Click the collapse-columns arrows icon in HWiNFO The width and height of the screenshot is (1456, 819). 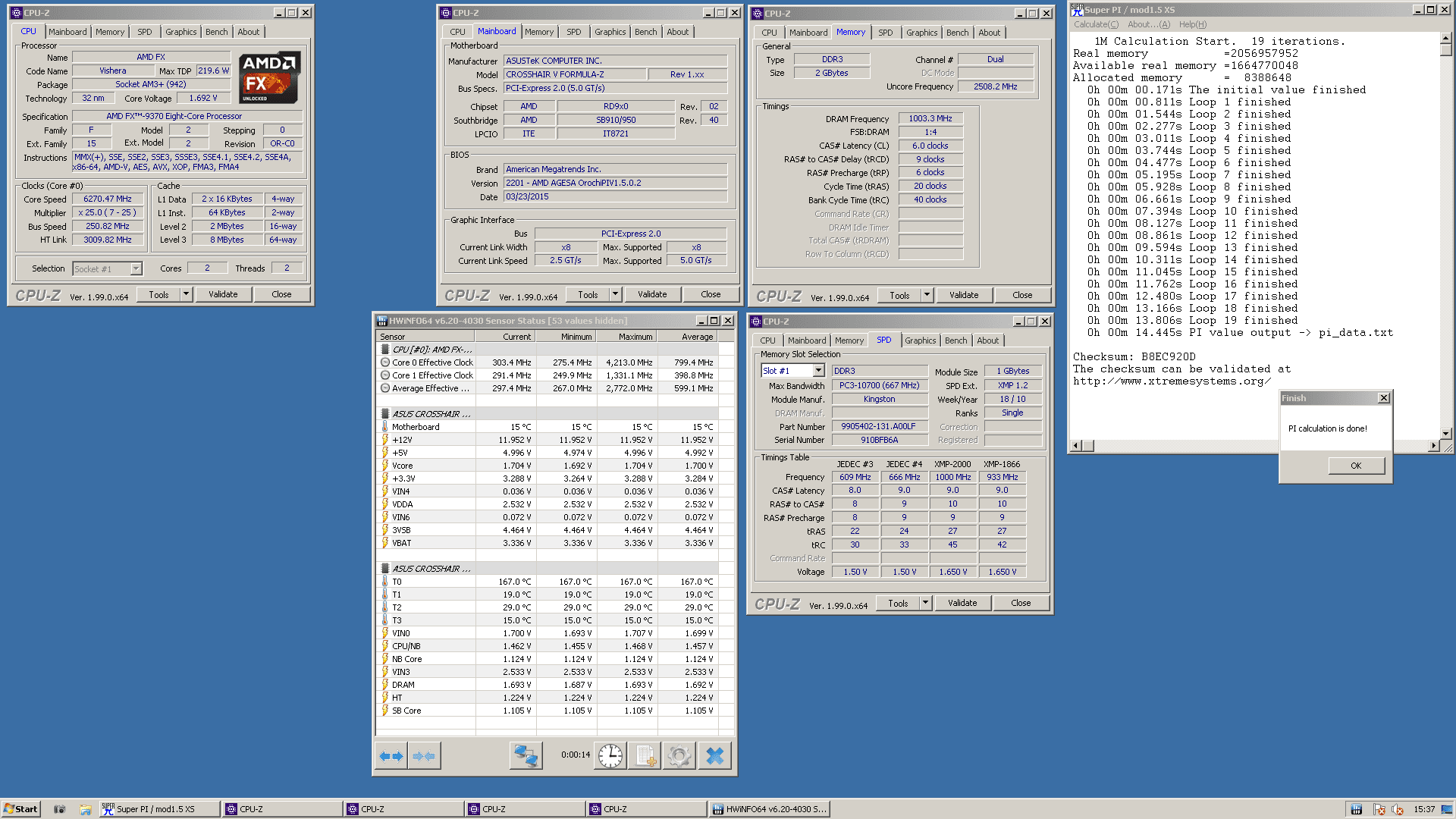[424, 756]
